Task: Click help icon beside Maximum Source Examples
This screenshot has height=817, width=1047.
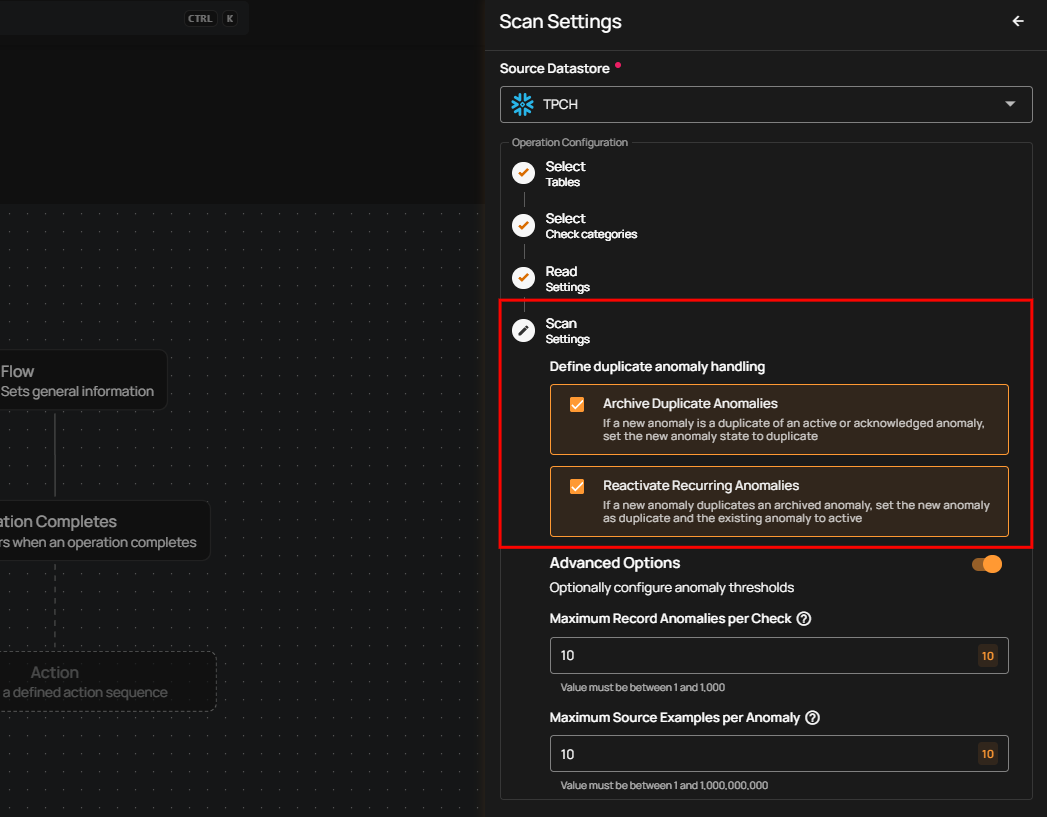Action: 812,718
